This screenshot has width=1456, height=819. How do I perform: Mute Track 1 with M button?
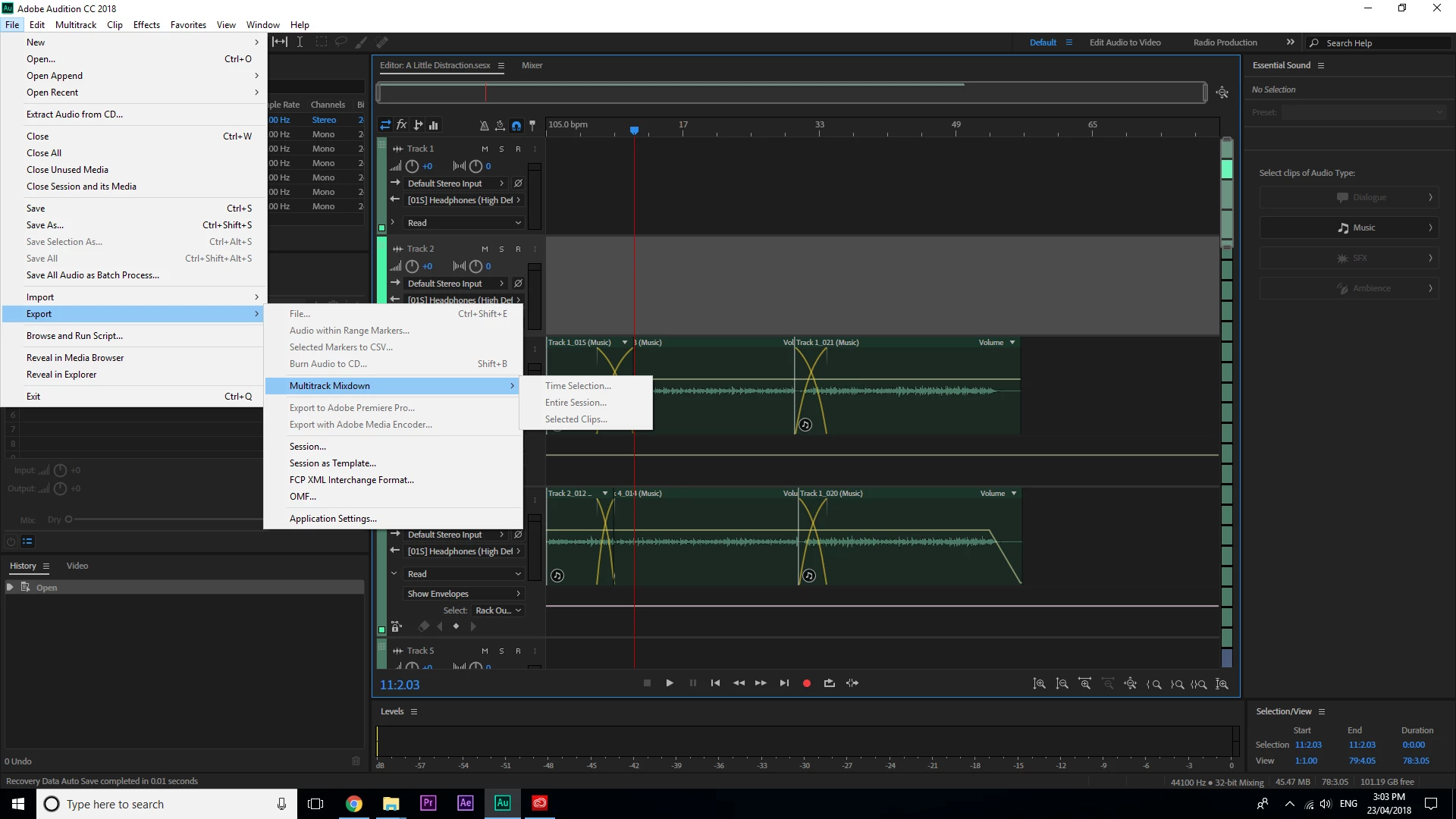click(x=485, y=149)
